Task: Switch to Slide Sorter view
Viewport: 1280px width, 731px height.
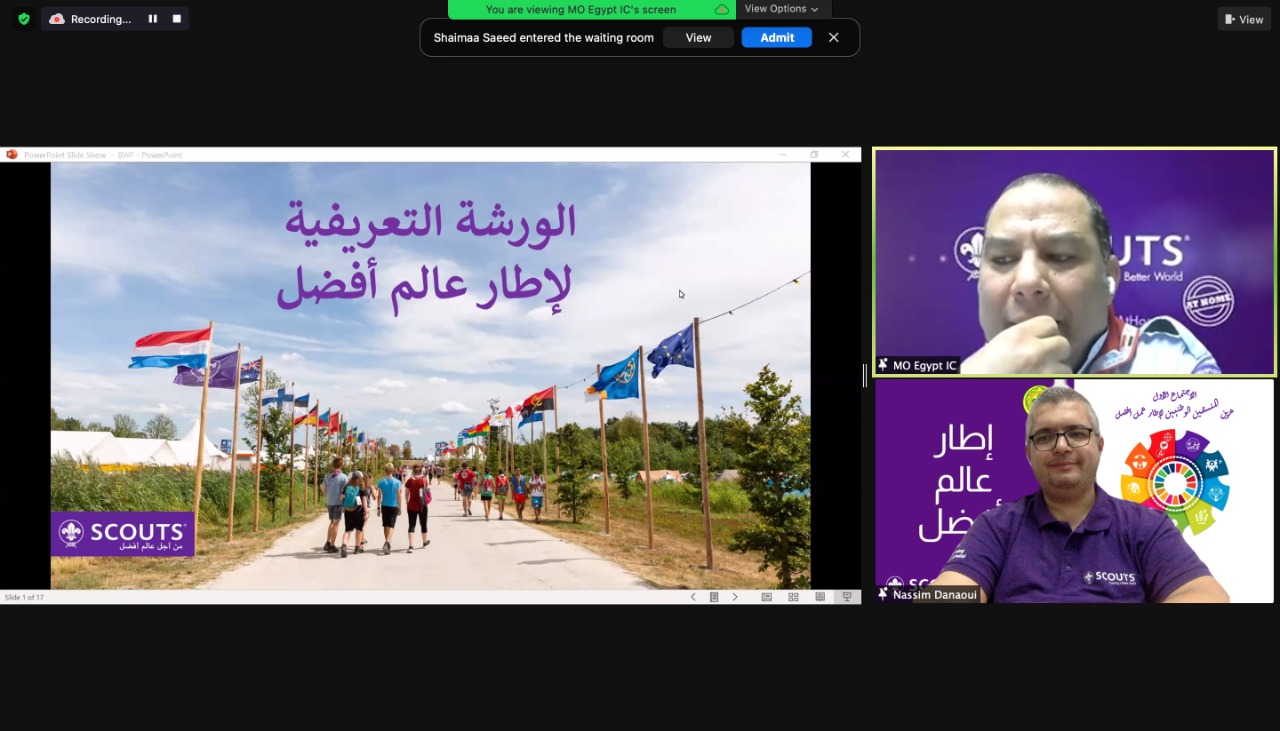Action: click(793, 597)
